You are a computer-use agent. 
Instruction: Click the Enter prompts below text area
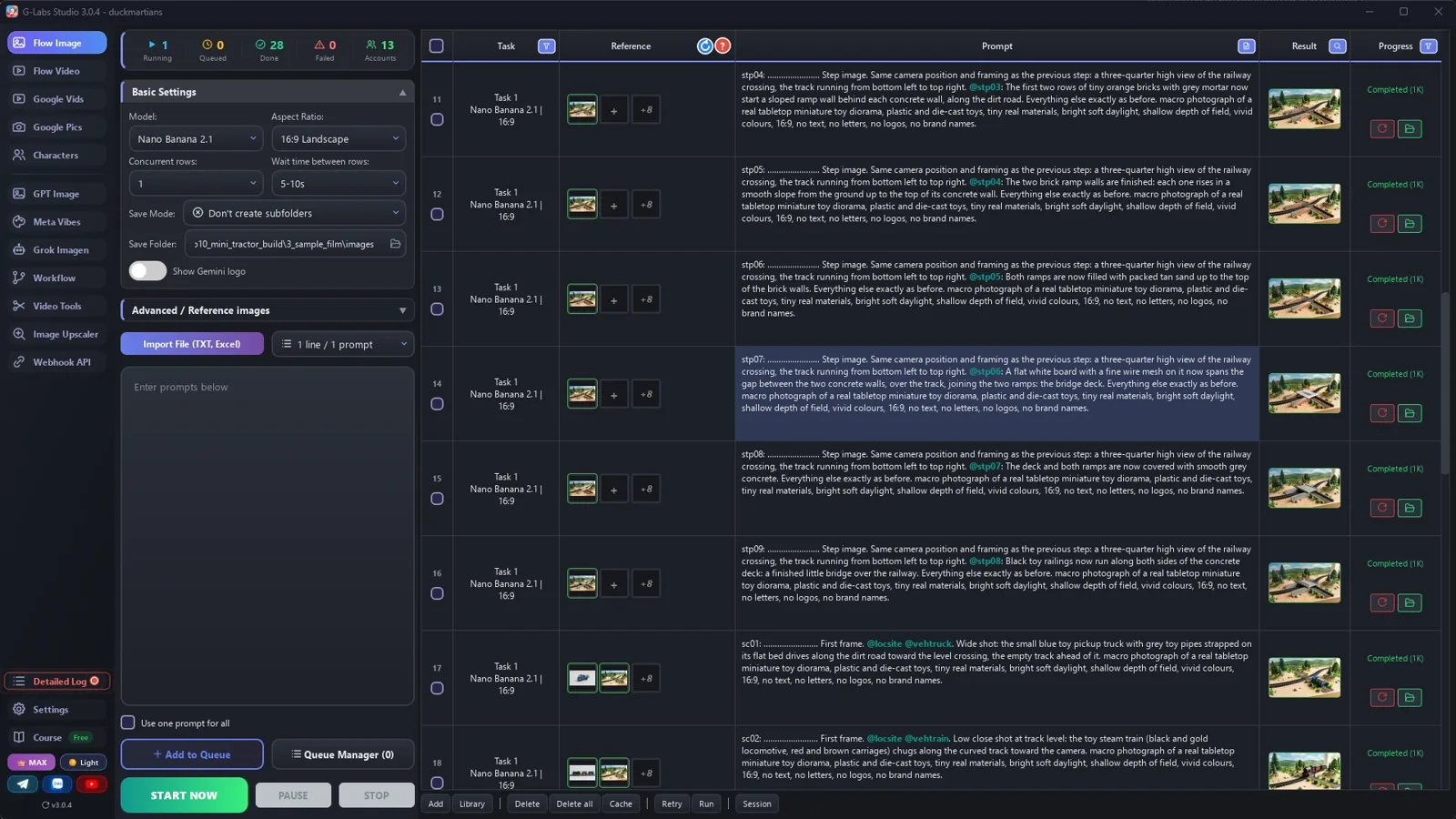coord(268,537)
